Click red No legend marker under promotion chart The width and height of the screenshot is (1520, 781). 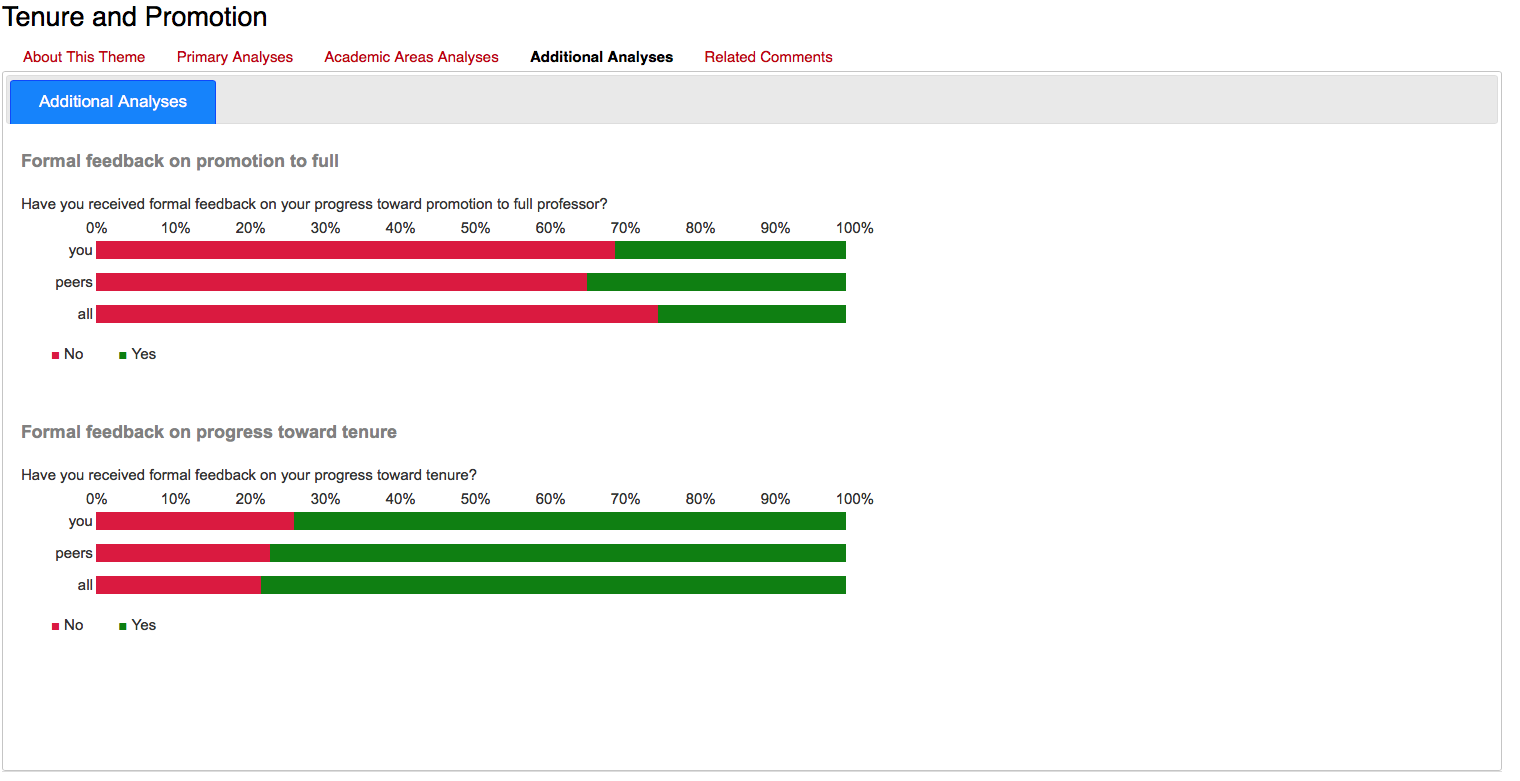click(x=56, y=355)
